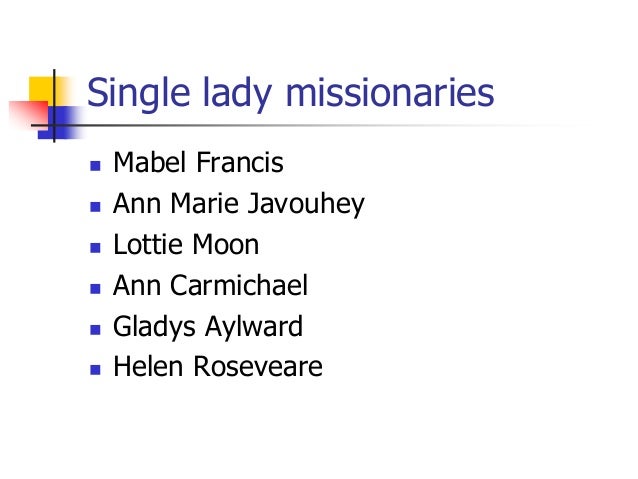Click the blue square in slide decoration
638x479 pixels.
pos(61,122)
